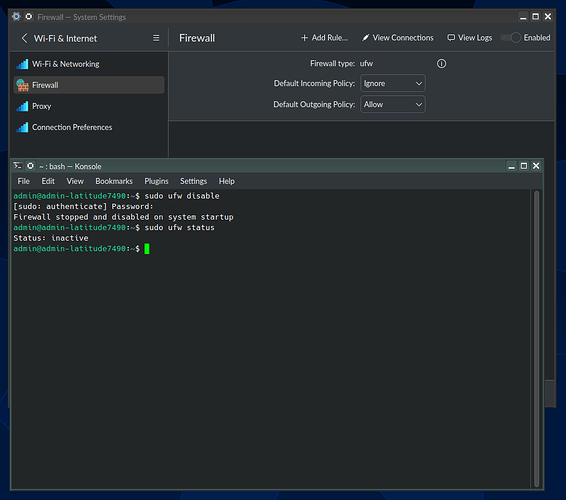
Task: Click 'sudo ufw status' command text
Action: [x=179, y=228]
